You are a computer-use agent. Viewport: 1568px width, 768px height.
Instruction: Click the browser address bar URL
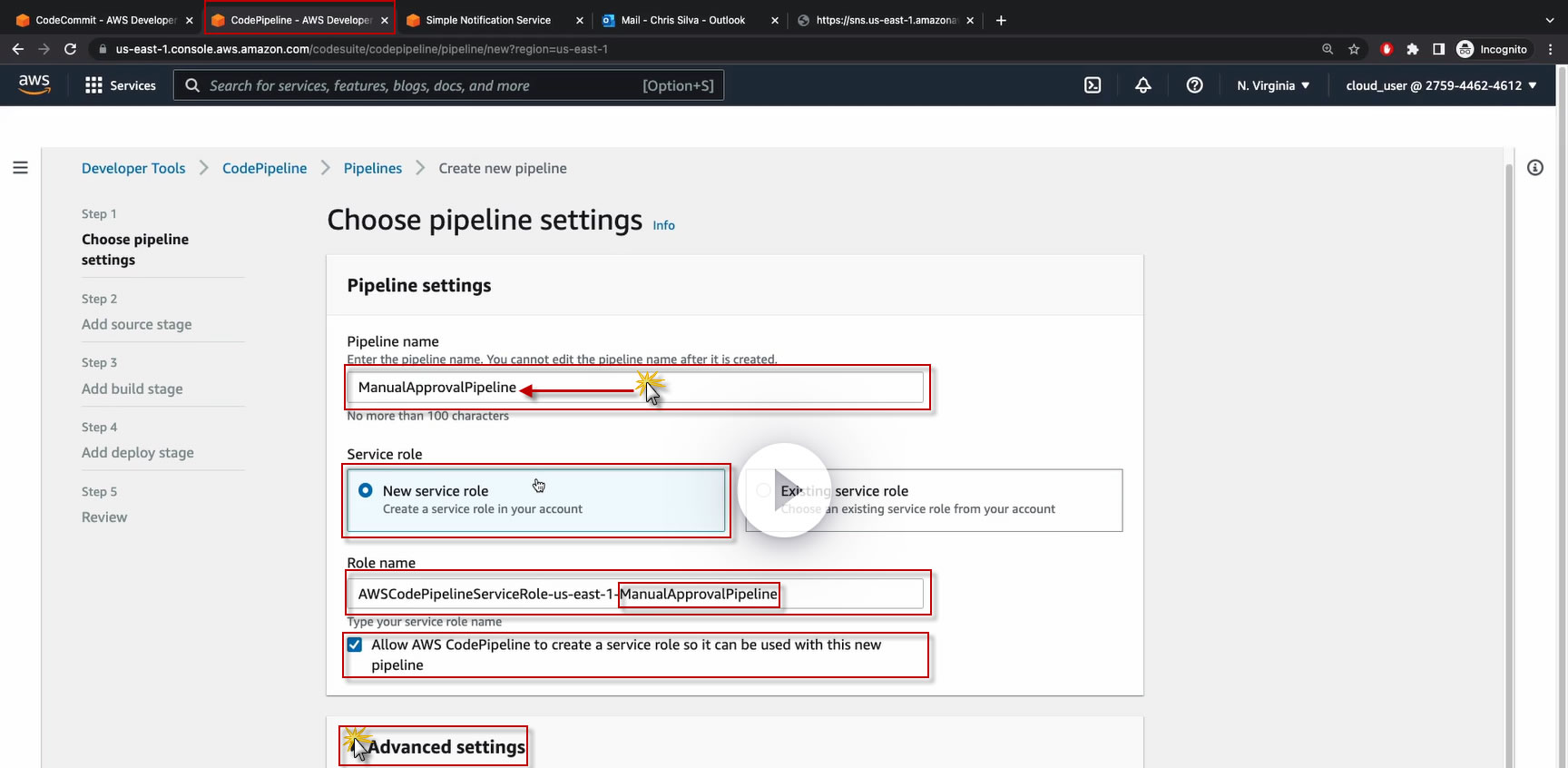click(361, 49)
